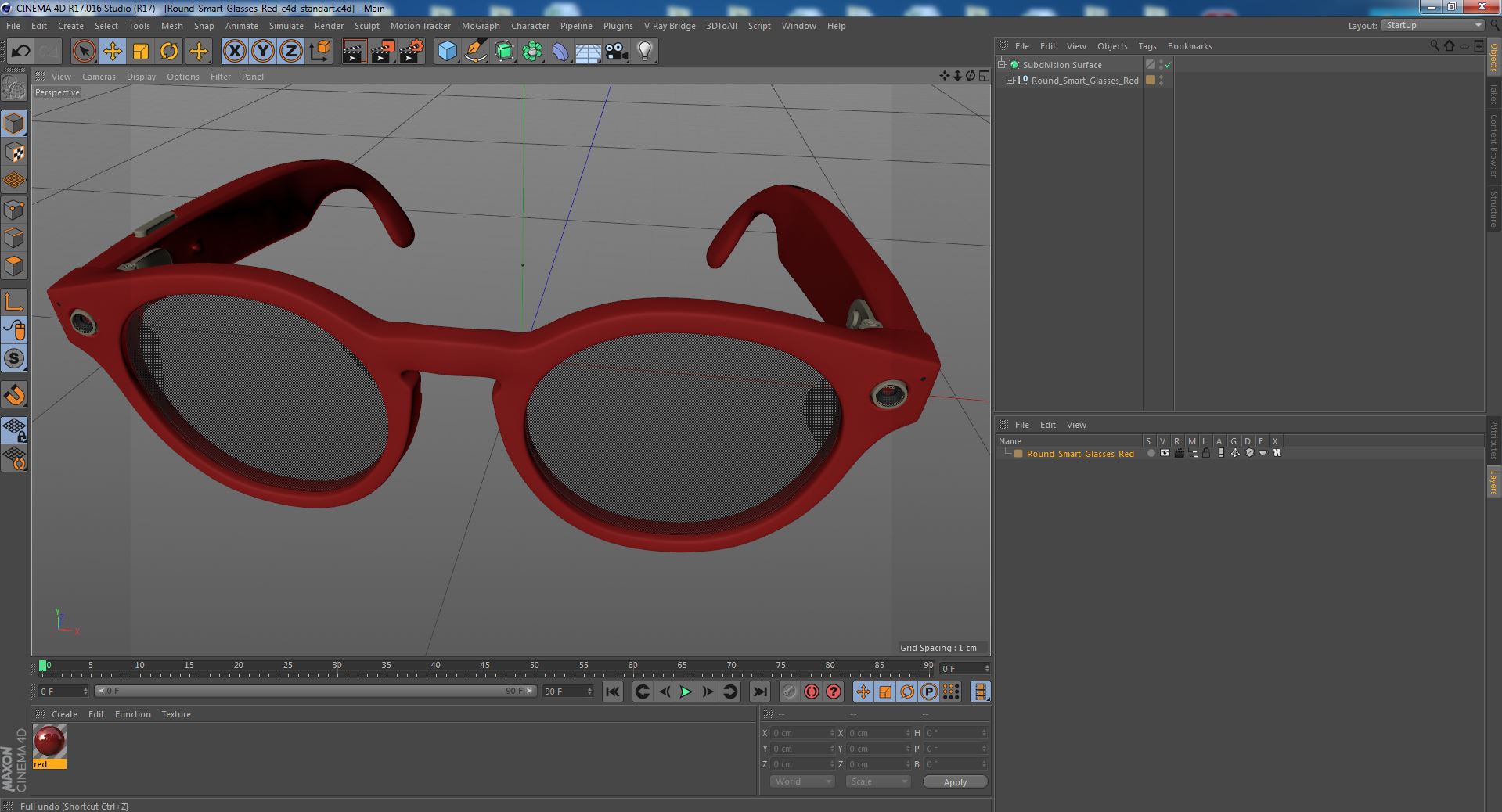The height and width of the screenshot is (812, 1502).
Task: Open World coordinate dropdown
Action: coord(802,781)
